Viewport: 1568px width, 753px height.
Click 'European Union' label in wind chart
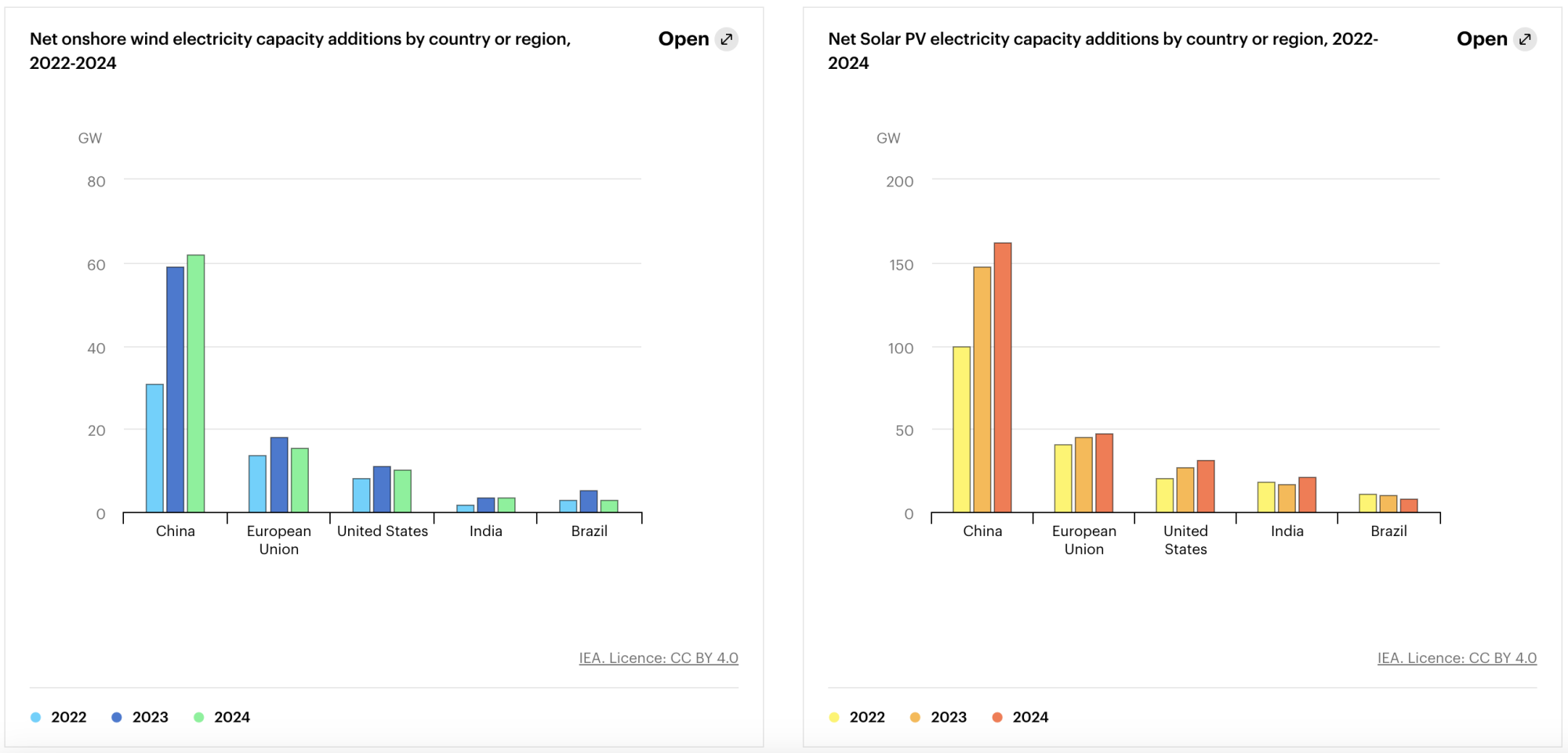click(279, 540)
